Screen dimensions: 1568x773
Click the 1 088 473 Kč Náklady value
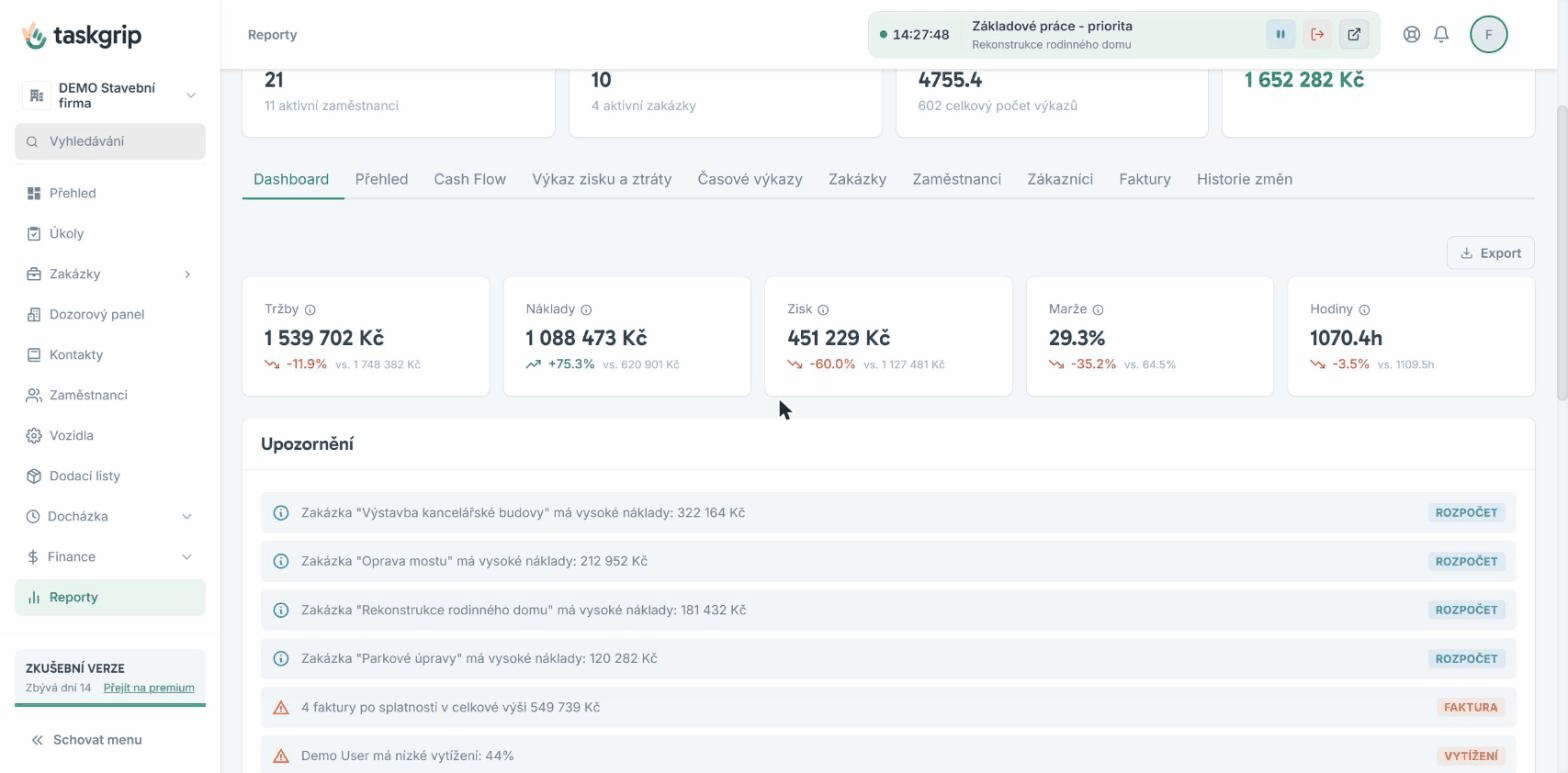tap(586, 338)
